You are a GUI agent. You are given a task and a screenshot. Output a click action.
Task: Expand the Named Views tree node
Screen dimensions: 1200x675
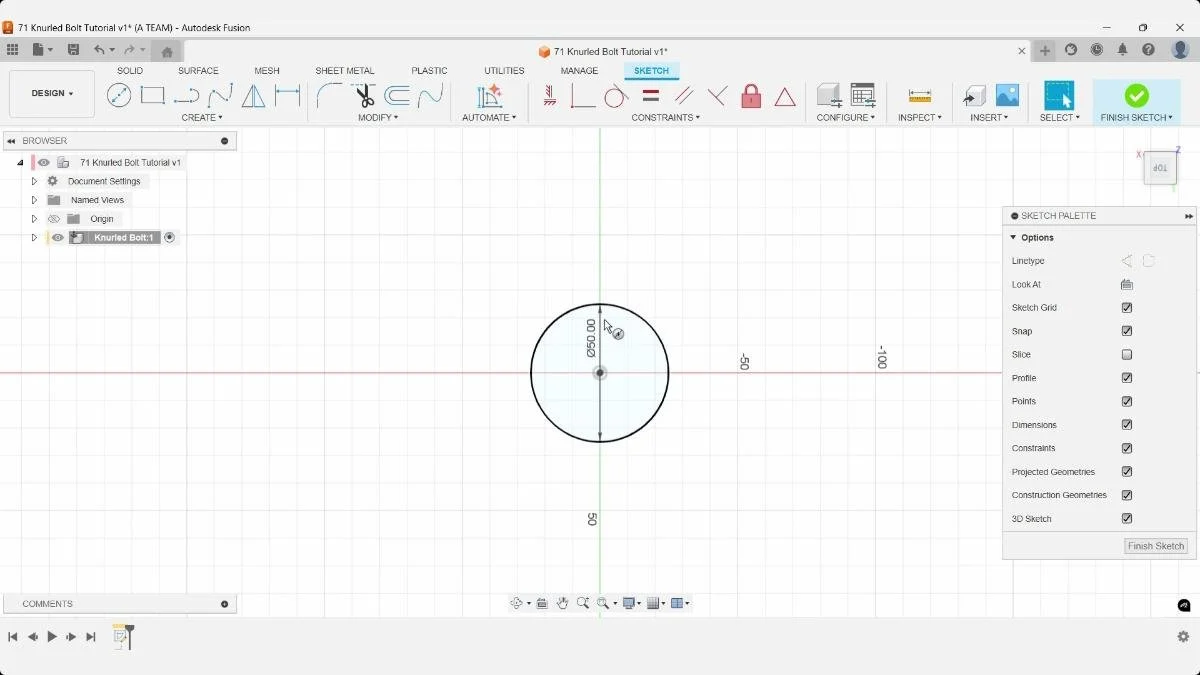34,200
